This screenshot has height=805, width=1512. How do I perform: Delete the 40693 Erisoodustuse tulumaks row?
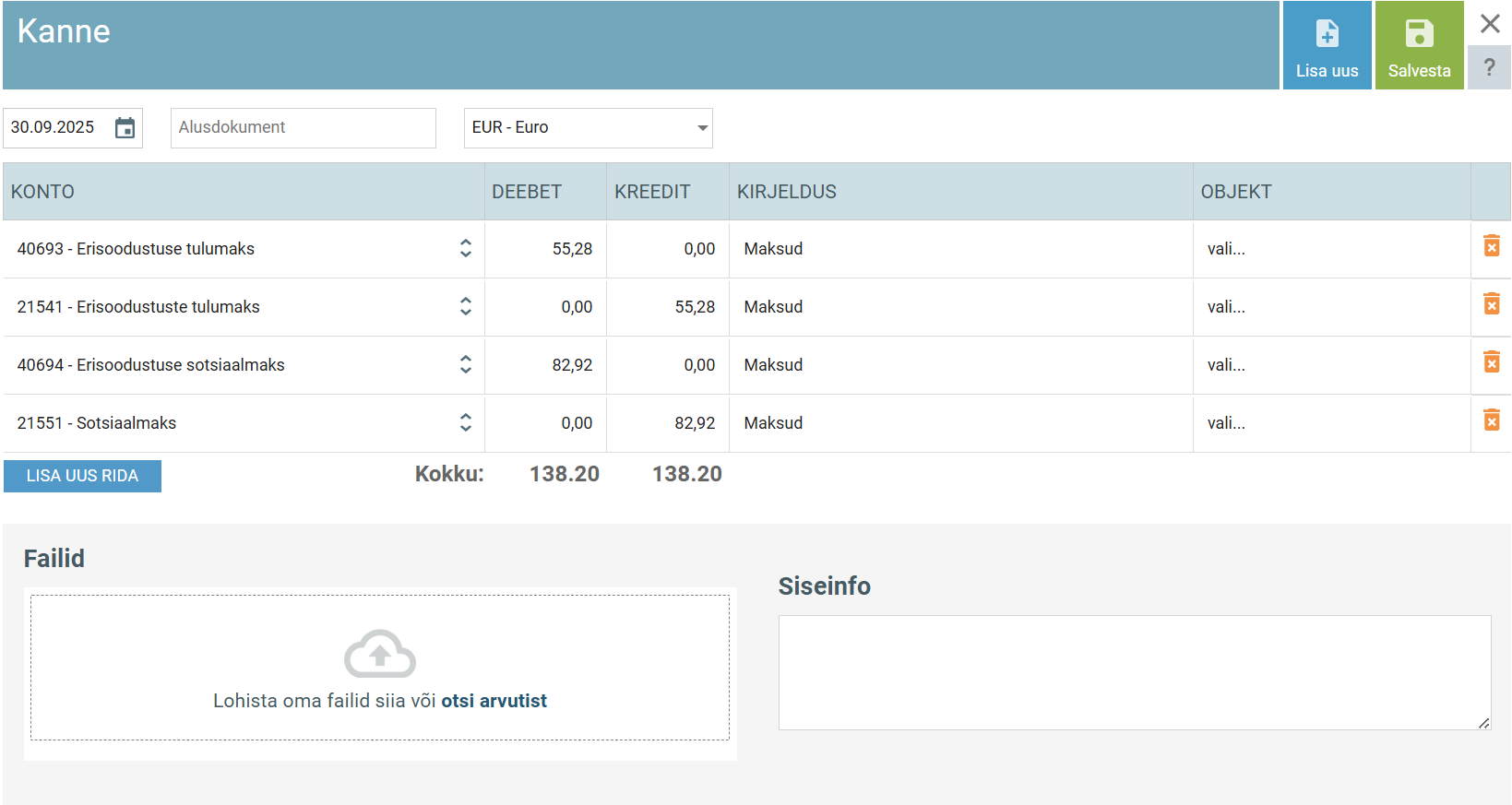tap(1491, 246)
